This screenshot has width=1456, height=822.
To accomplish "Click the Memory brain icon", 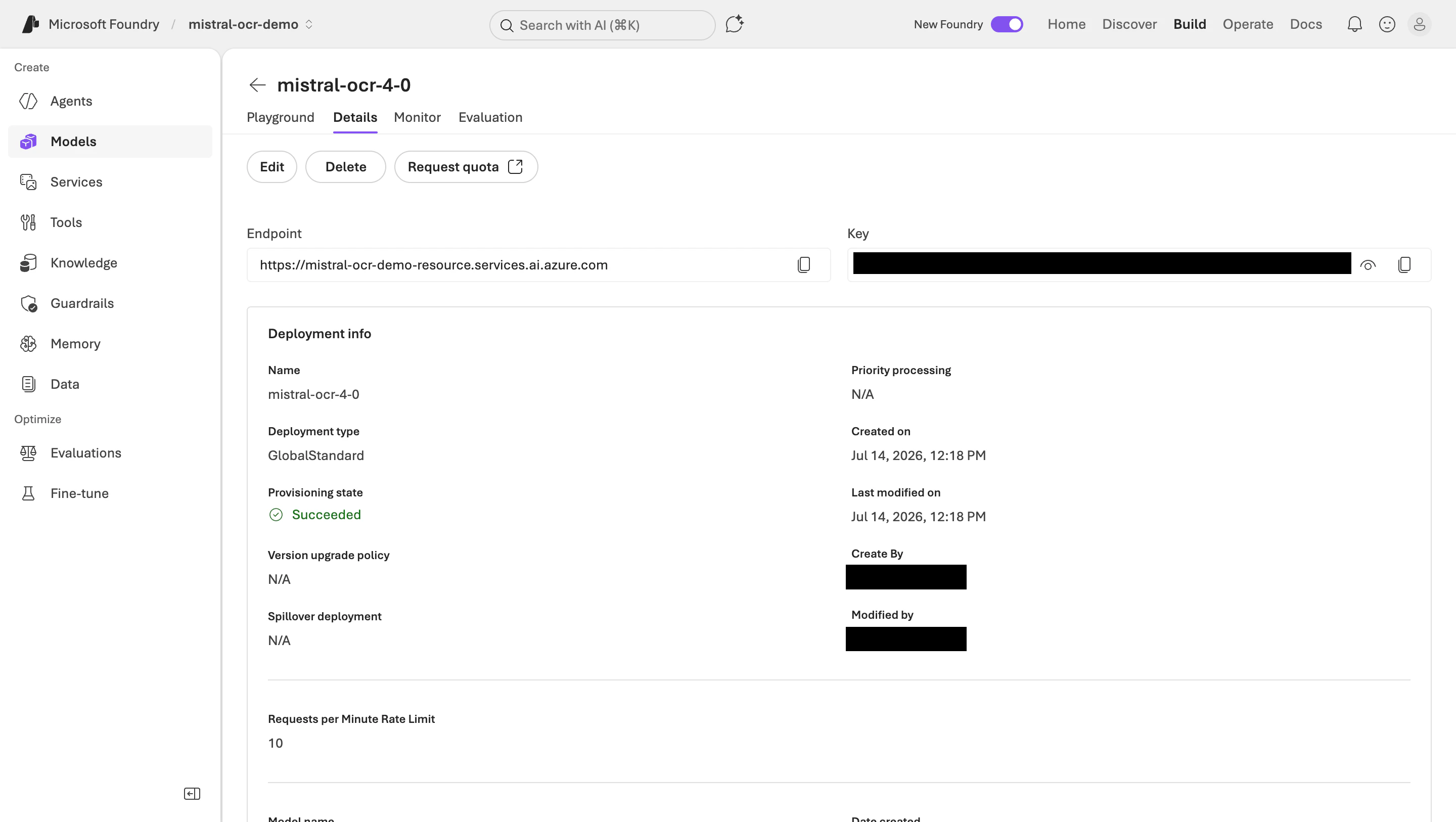I will coord(28,344).
